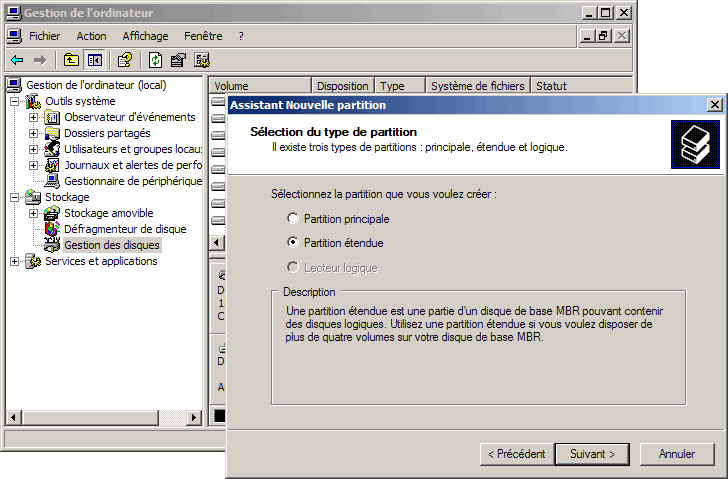Click the Refresh toolbar icon
728x479 pixels.
(x=156, y=60)
